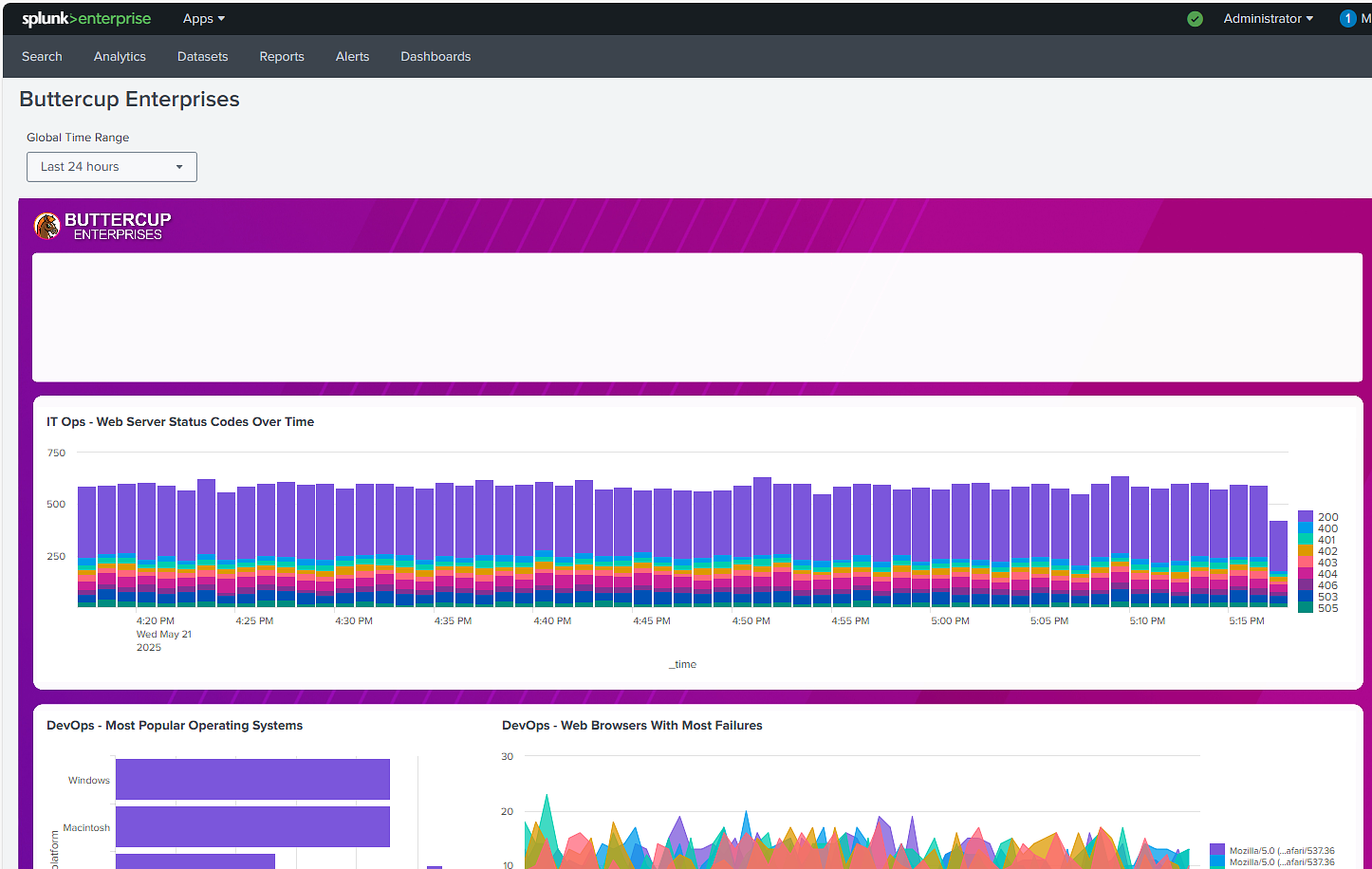This screenshot has width=1372, height=869.
Task: Open the Analytics tab
Action: (120, 57)
